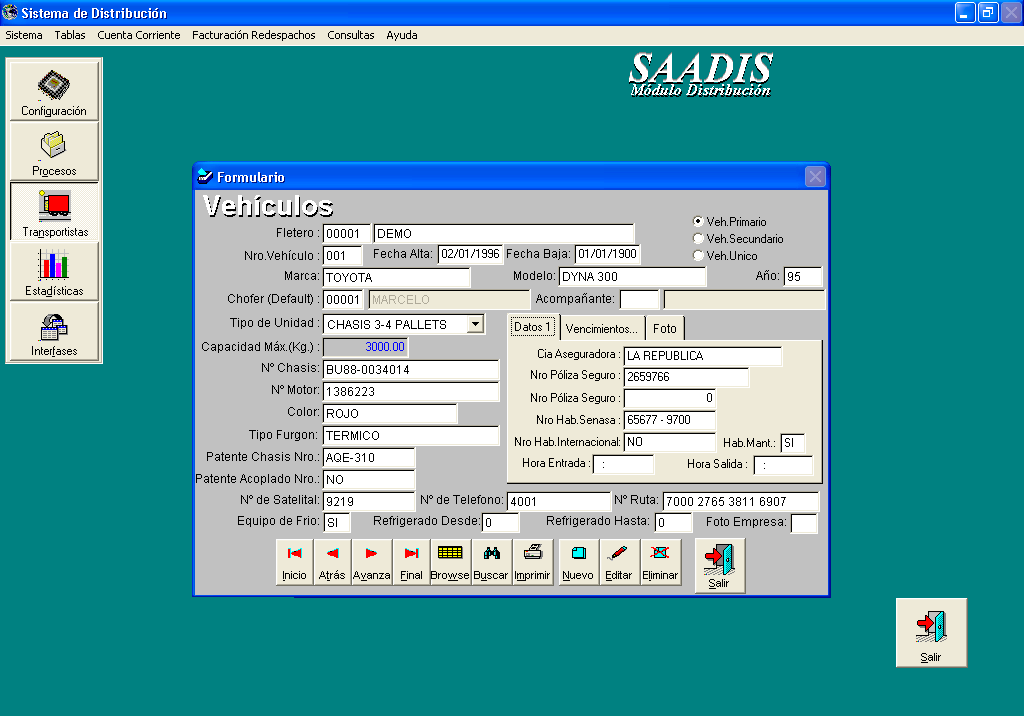Switch to the Foto tab

click(665, 329)
